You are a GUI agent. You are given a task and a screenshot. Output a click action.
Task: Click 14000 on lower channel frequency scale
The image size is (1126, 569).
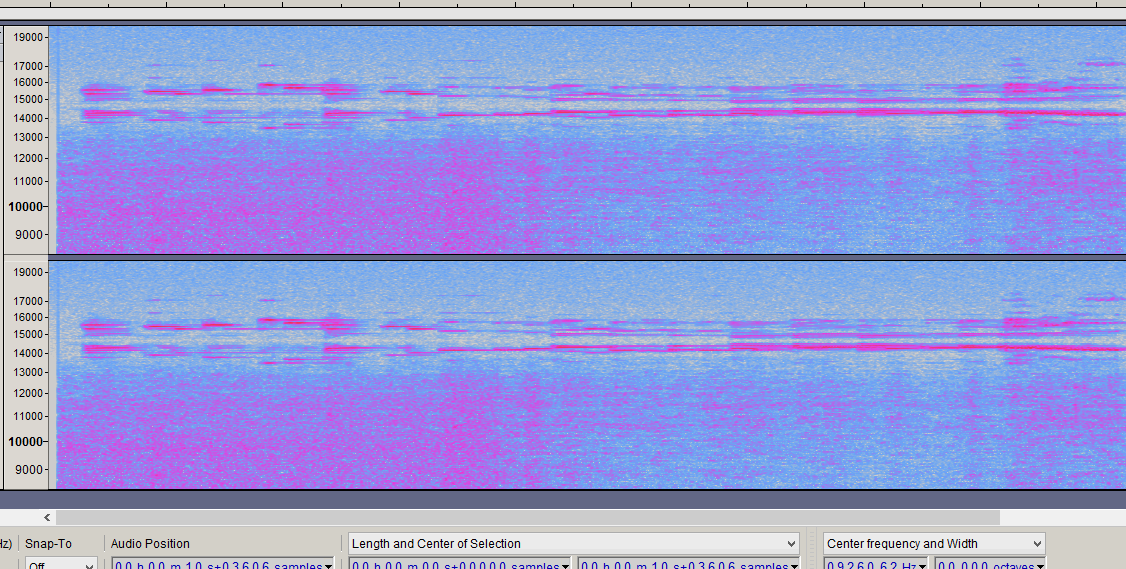pyautogui.click(x=26, y=353)
